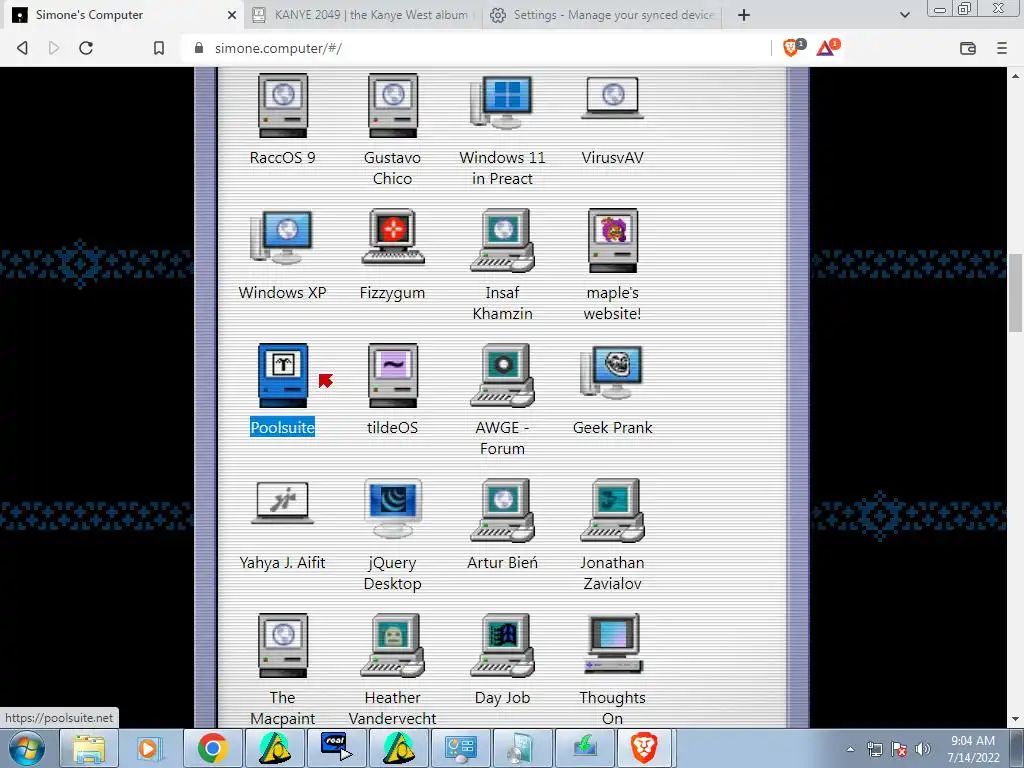Screen dimensions: 1024x768
Task: Open a new browser tab
Action: point(744,15)
